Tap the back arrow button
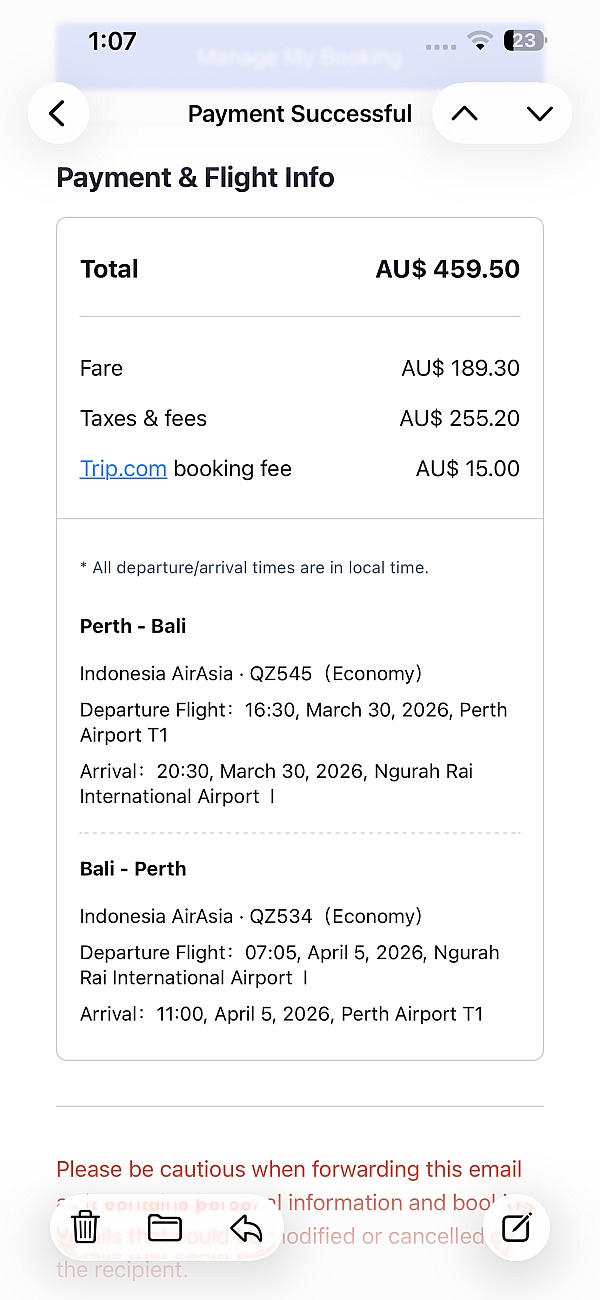The width and height of the screenshot is (600, 1300). coord(58,114)
